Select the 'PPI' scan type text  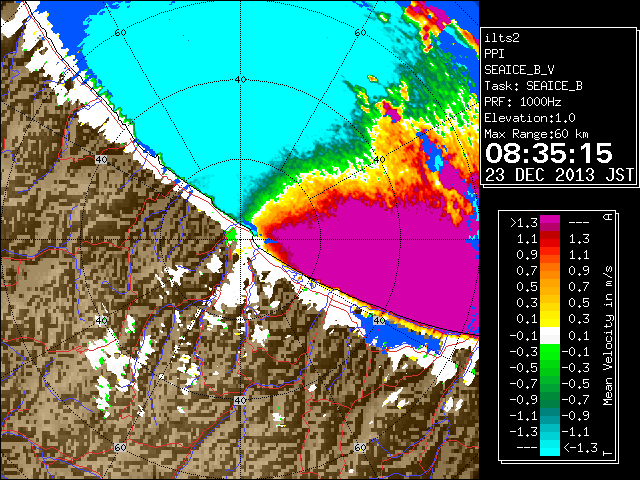point(494,54)
